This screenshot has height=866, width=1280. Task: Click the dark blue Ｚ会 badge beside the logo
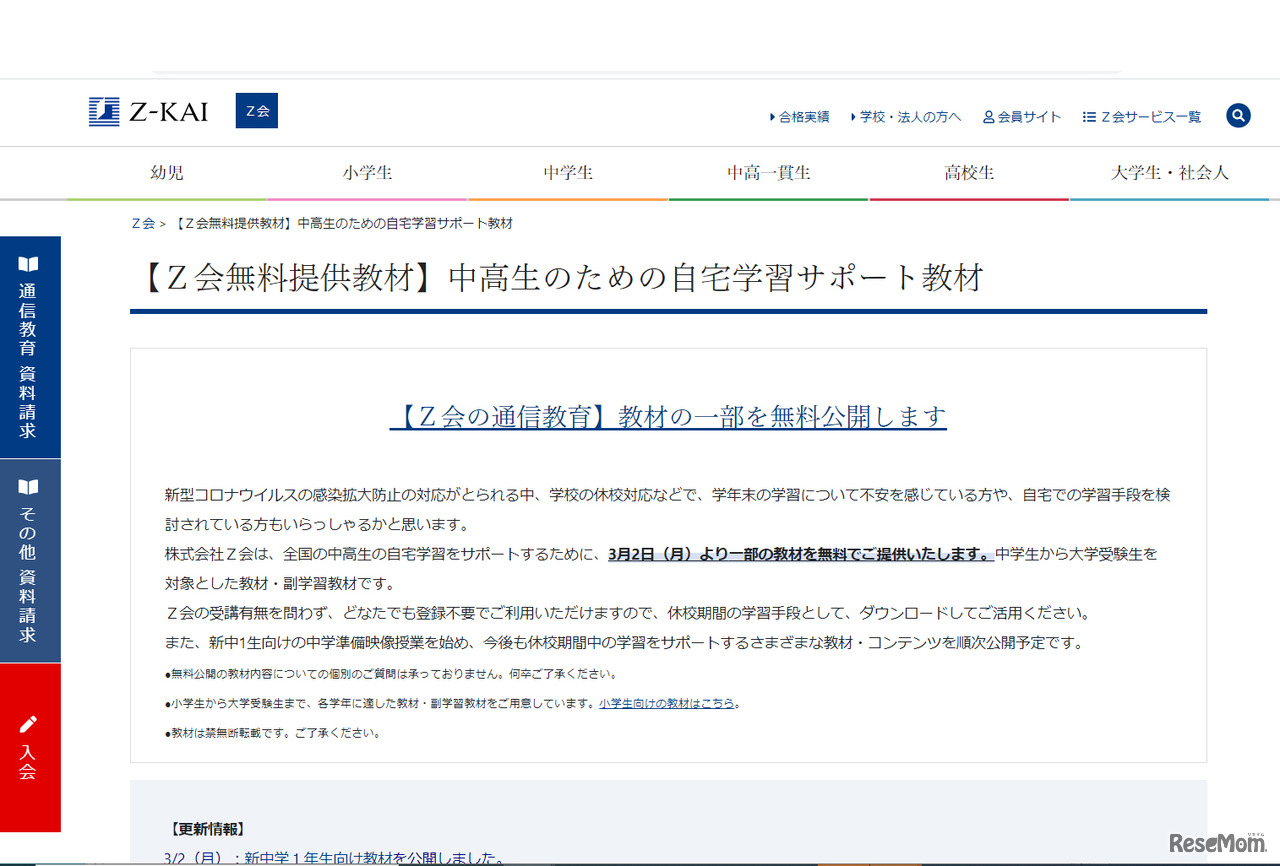click(256, 111)
